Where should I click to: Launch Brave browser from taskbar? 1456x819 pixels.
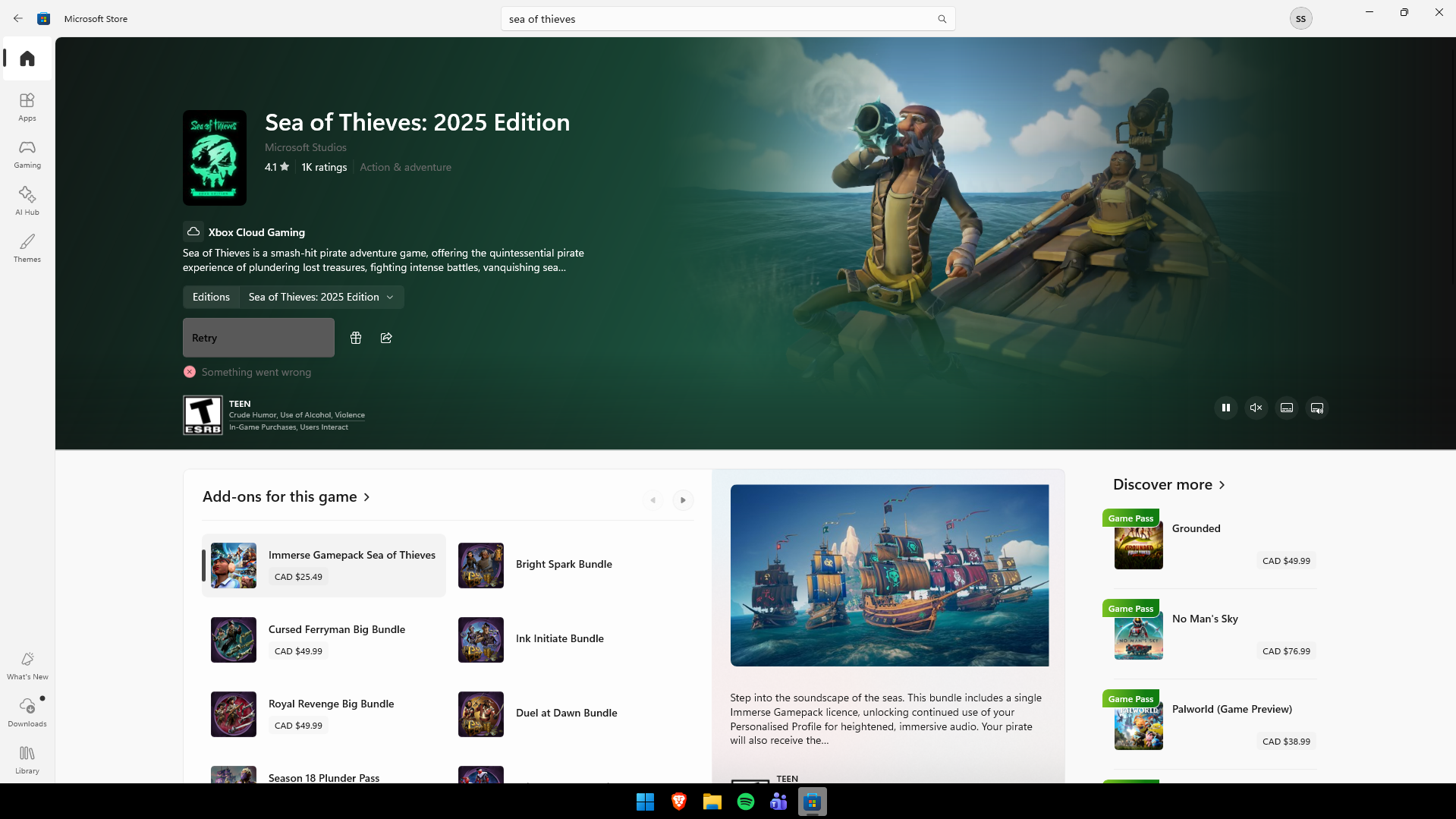[679, 802]
